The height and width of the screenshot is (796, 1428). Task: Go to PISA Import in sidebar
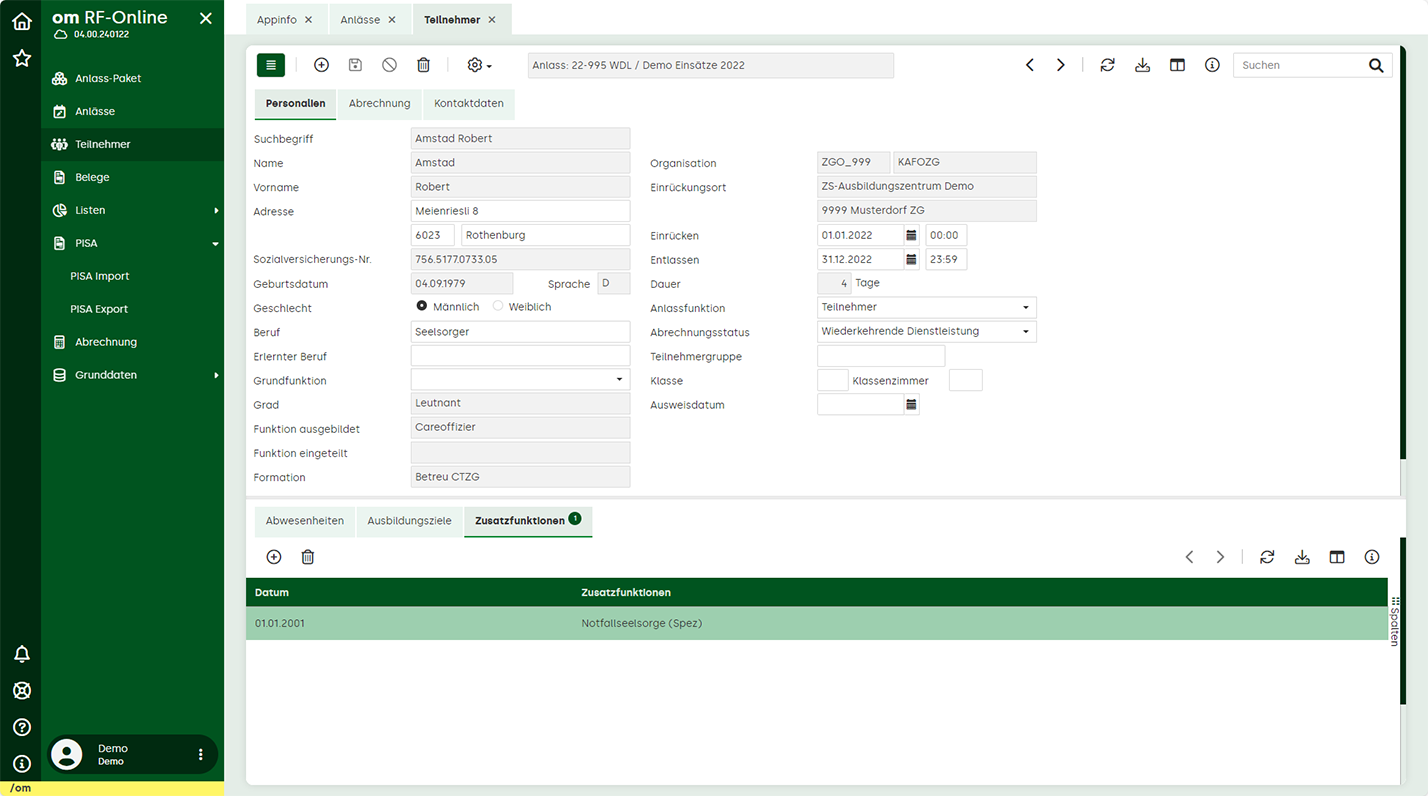[x=100, y=276]
